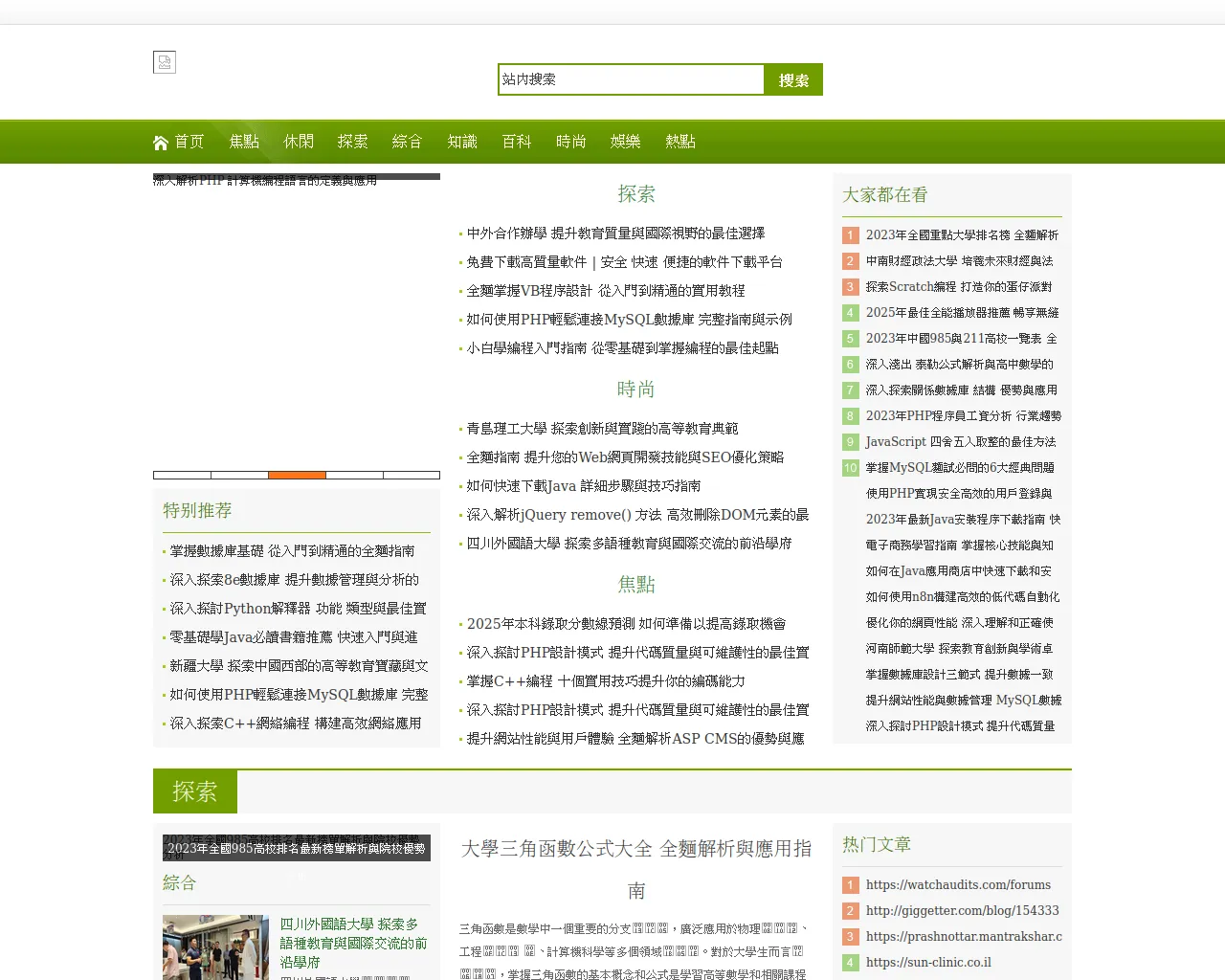This screenshot has height=980, width=1225.
Task: Open the 綜合 navigation menu item
Action: 408,142
